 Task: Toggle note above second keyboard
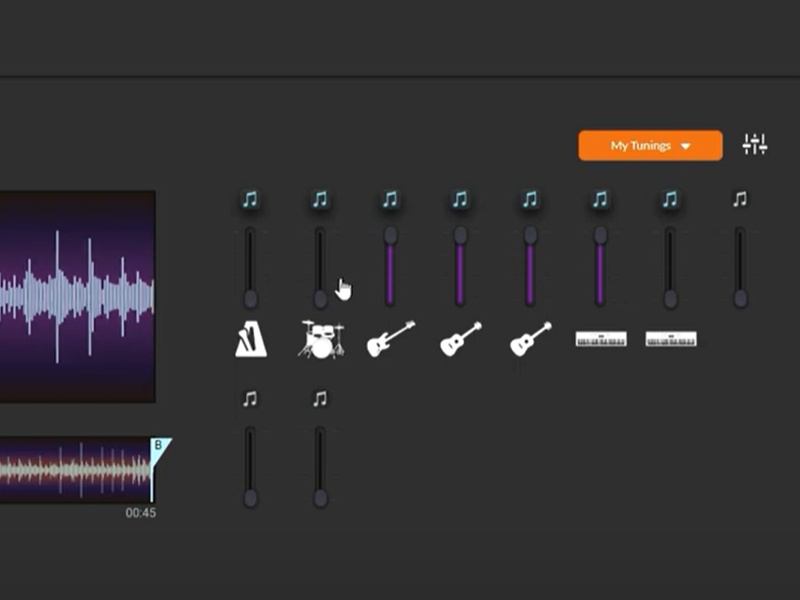pos(670,199)
